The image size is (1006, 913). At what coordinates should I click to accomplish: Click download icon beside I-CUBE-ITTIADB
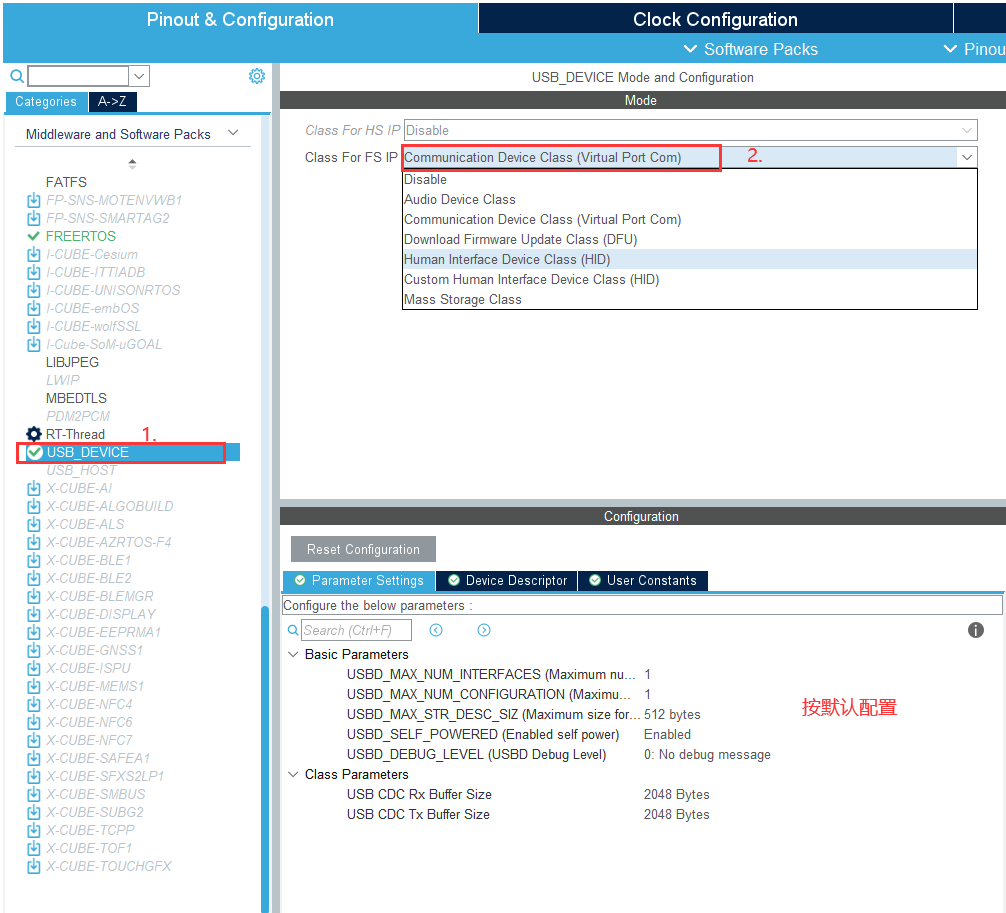coord(34,272)
